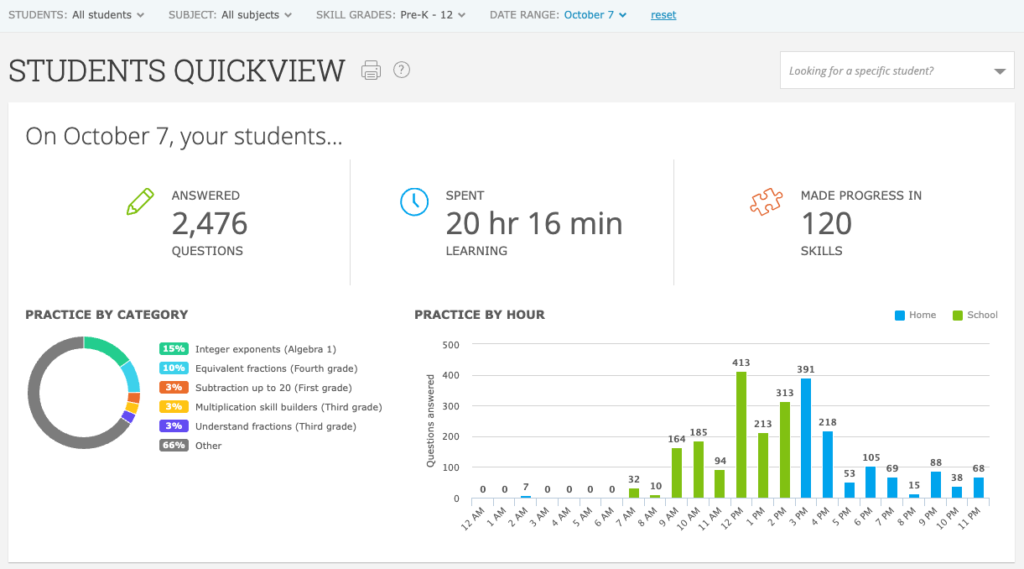The width and height of the screenshot is (1024, 569).
Task: Click the student search field
Action: [885, 71]
